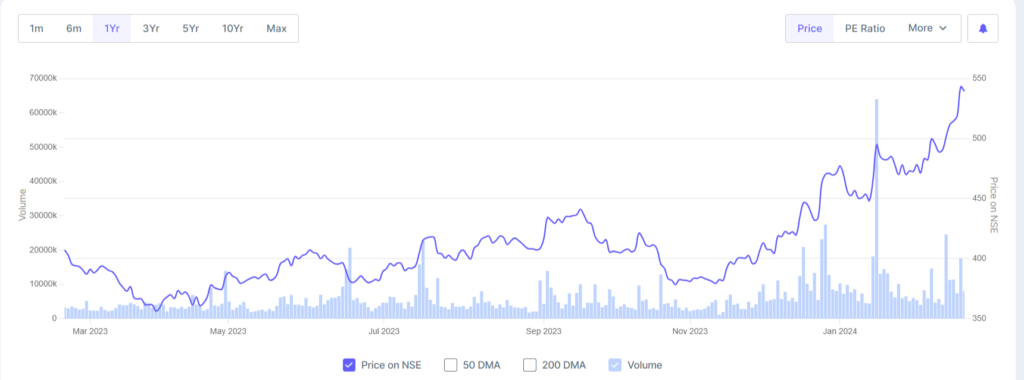Expand the More dropdown menu
The height and width of the screenshot is (380, 1024).
[x=927, y=28]
